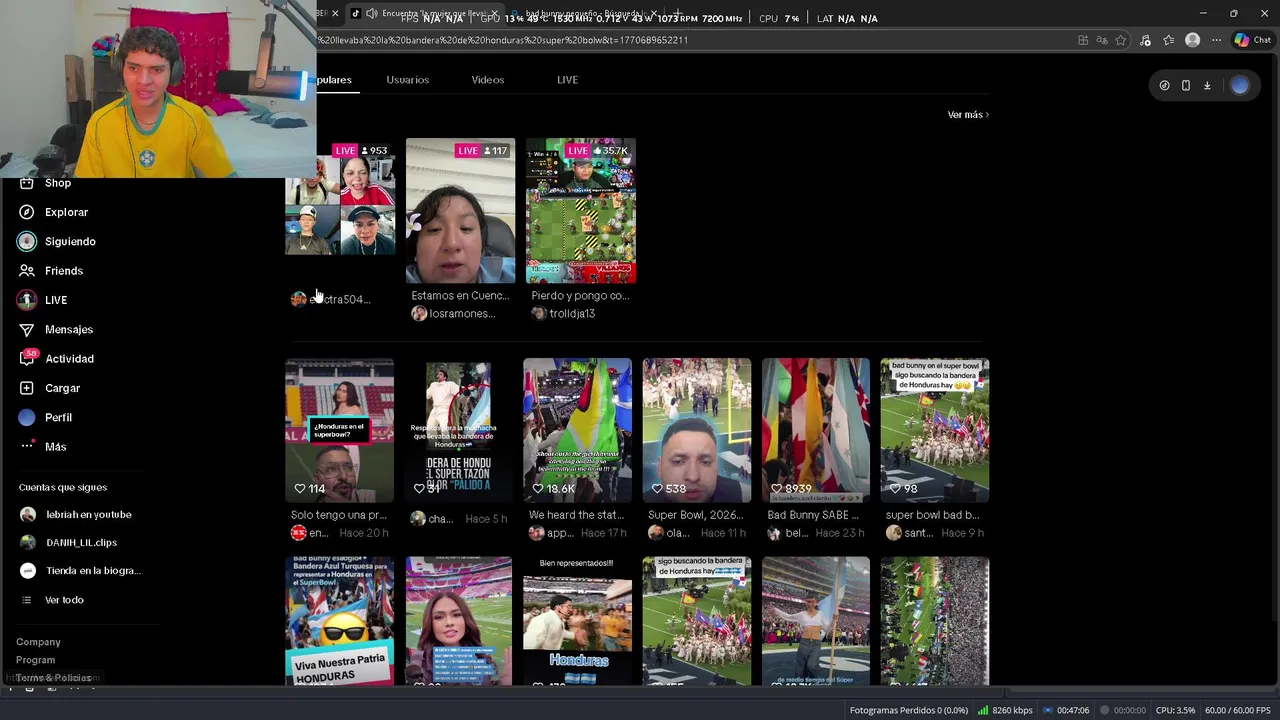The height and width of the screenshot is (720, 1280).
Task: Open Explorar compass icon
Action: [27, 212]
